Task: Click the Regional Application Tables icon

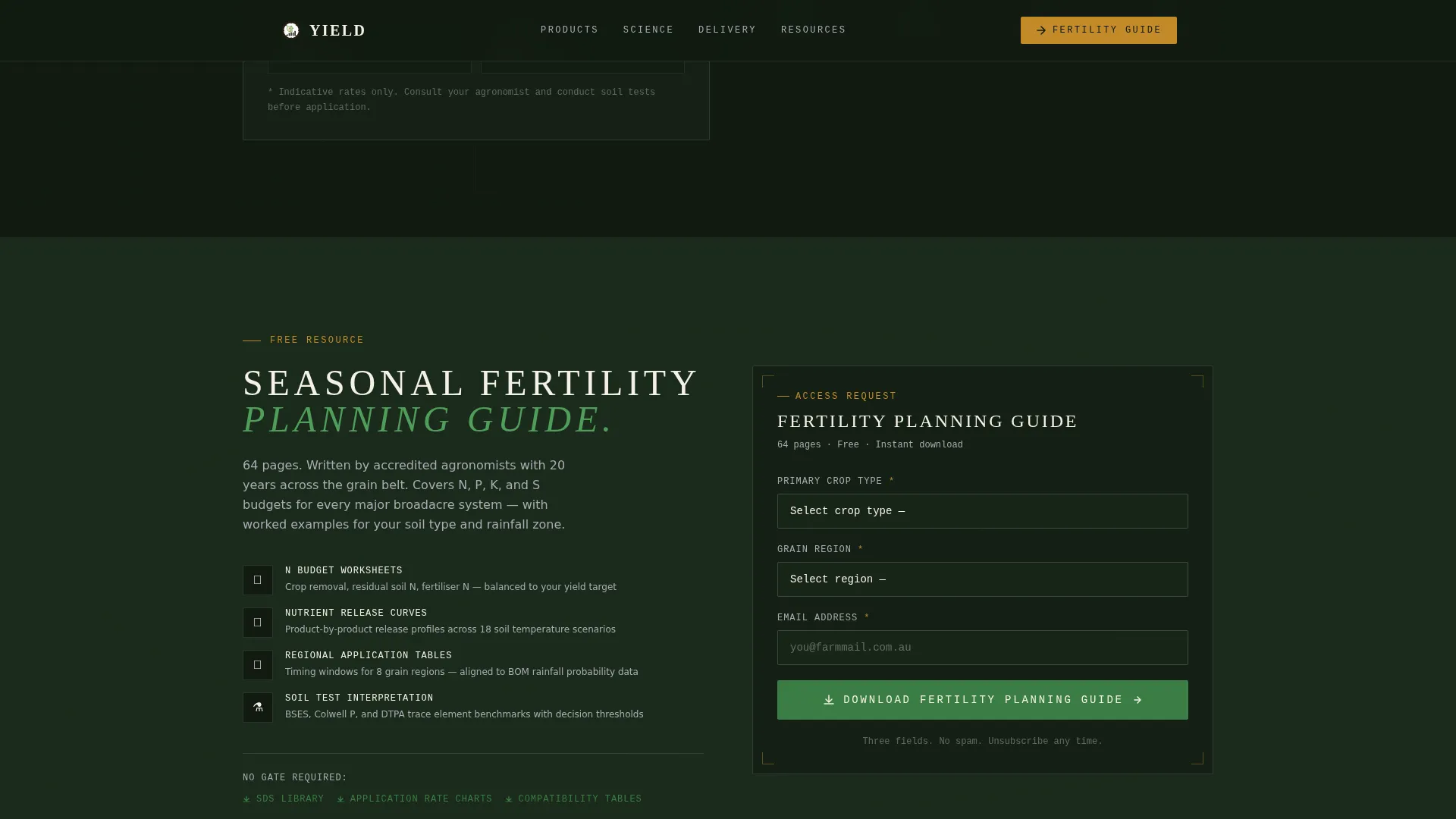Action: [x=258, y=665]
